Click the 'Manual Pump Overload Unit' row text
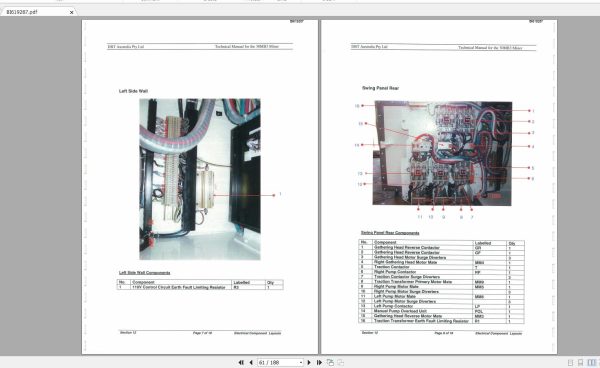This screenshot has width=600, height=368. (400, 311)
